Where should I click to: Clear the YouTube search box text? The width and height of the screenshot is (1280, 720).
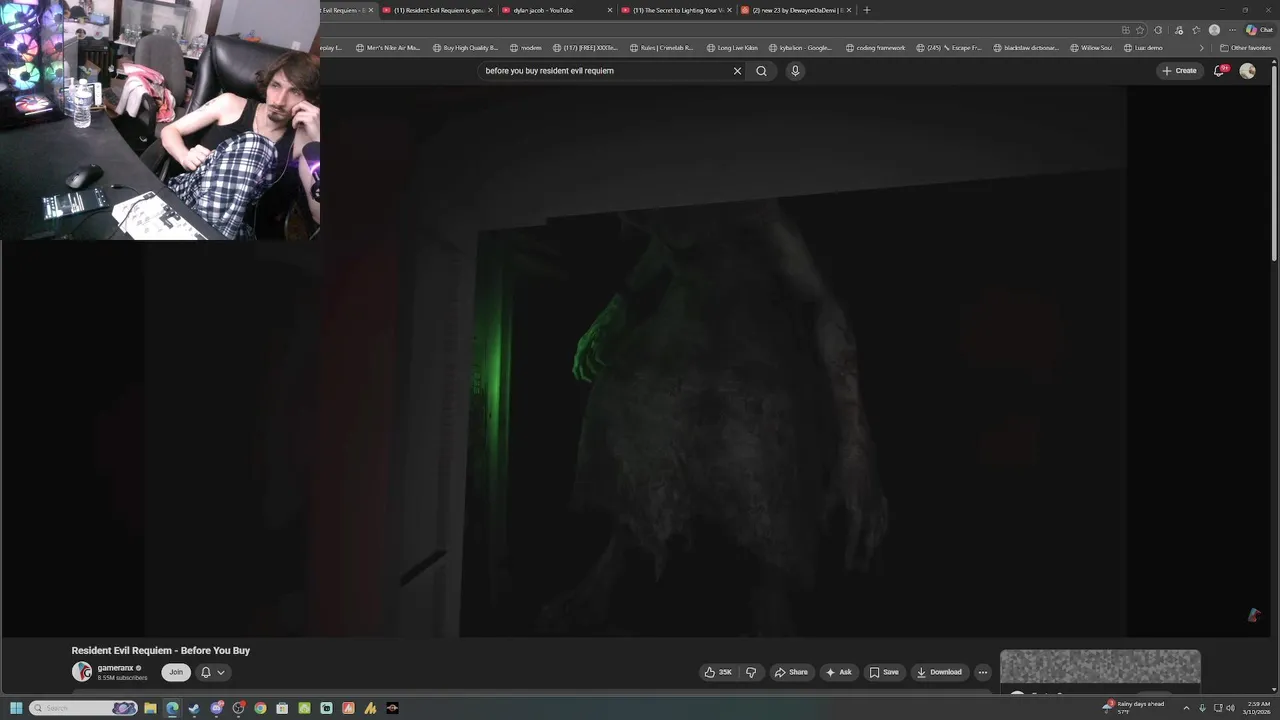[x=737, y=71]
